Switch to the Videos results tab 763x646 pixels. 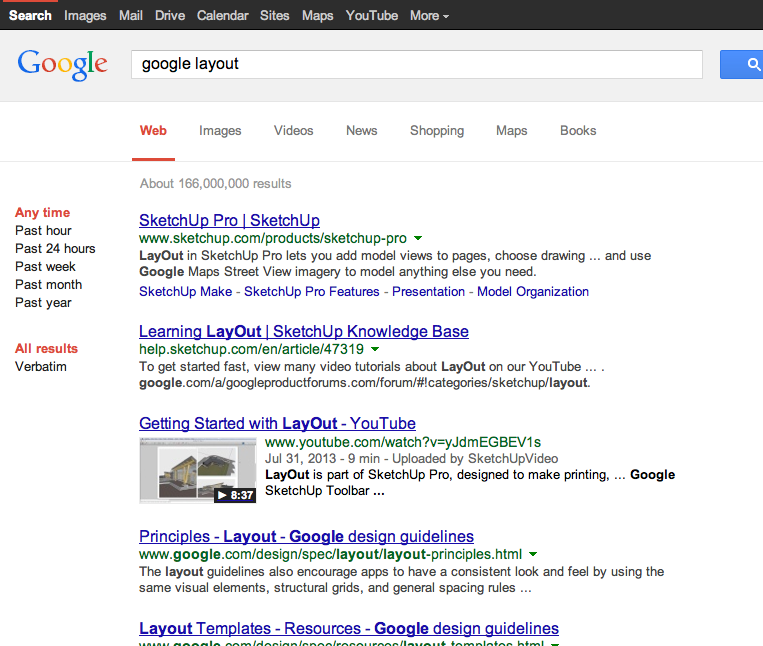tap(293, 131)
